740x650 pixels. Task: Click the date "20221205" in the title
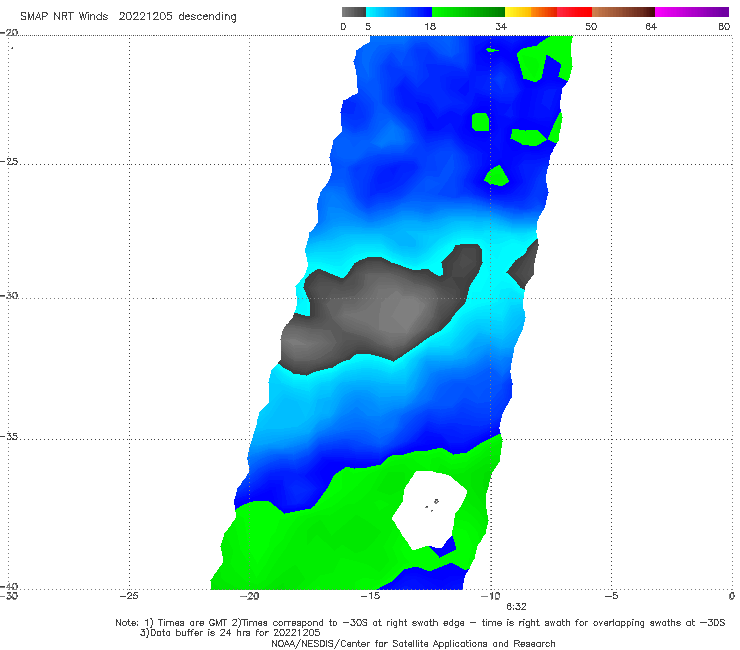coord(145,17)
